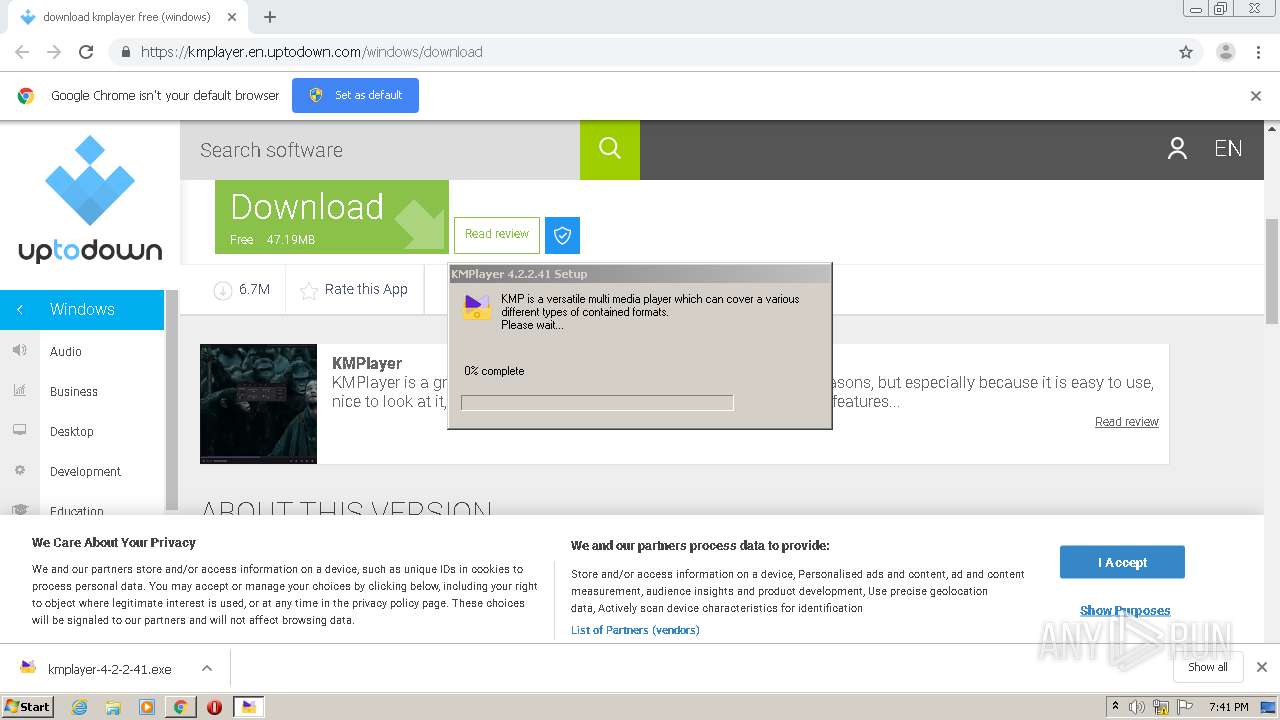1280x720 pixels.
Task: Click the volume icon in system tray
Action: [x=1137, y=707]
